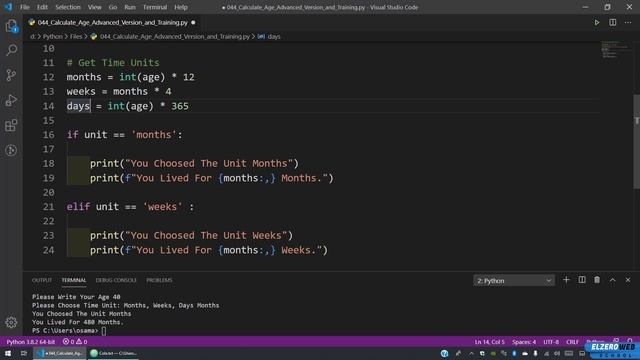Switch to the Chrome taskbar window
The image size is (640, 360).
pos(113,353)
